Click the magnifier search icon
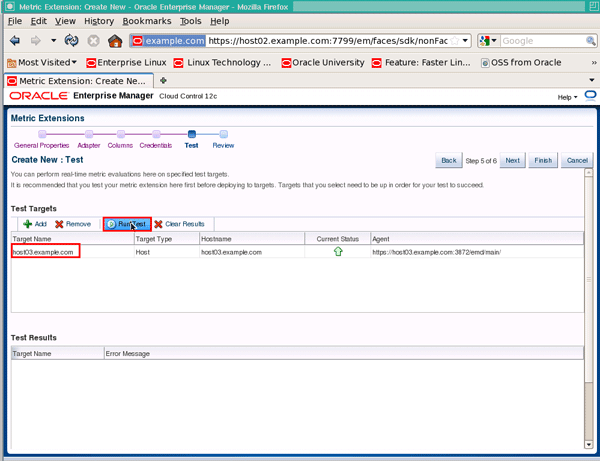The height and width of the screenshot is (461, 600). point(590,41)
